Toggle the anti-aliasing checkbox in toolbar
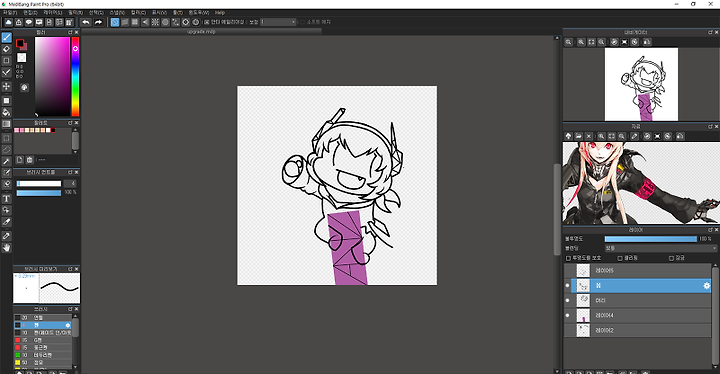 click(207, 22)
